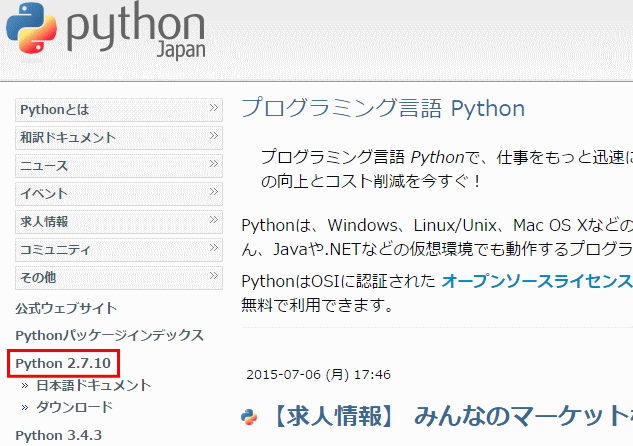The height and width of the screenshot is (446, 633).
Task: Open the その他 menu item
Action: pos(119,278)
